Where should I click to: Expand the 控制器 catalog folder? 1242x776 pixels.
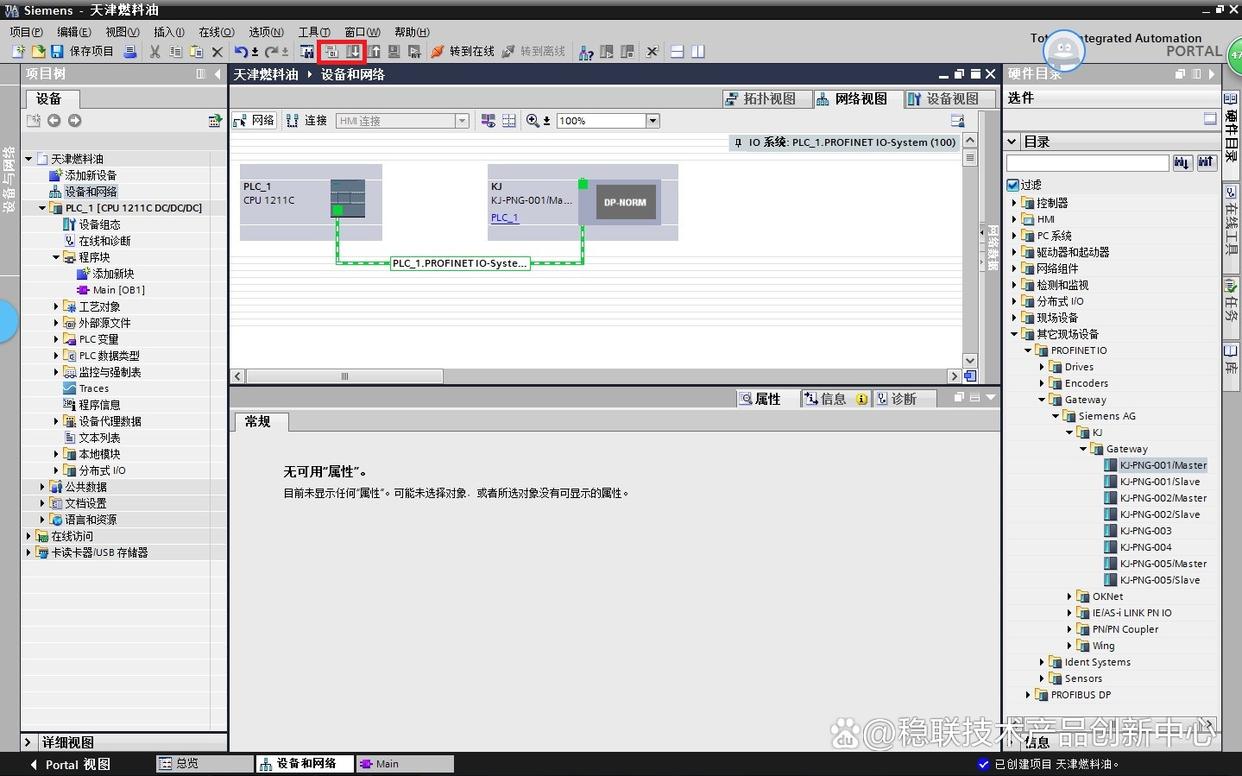pos(1014,203)
